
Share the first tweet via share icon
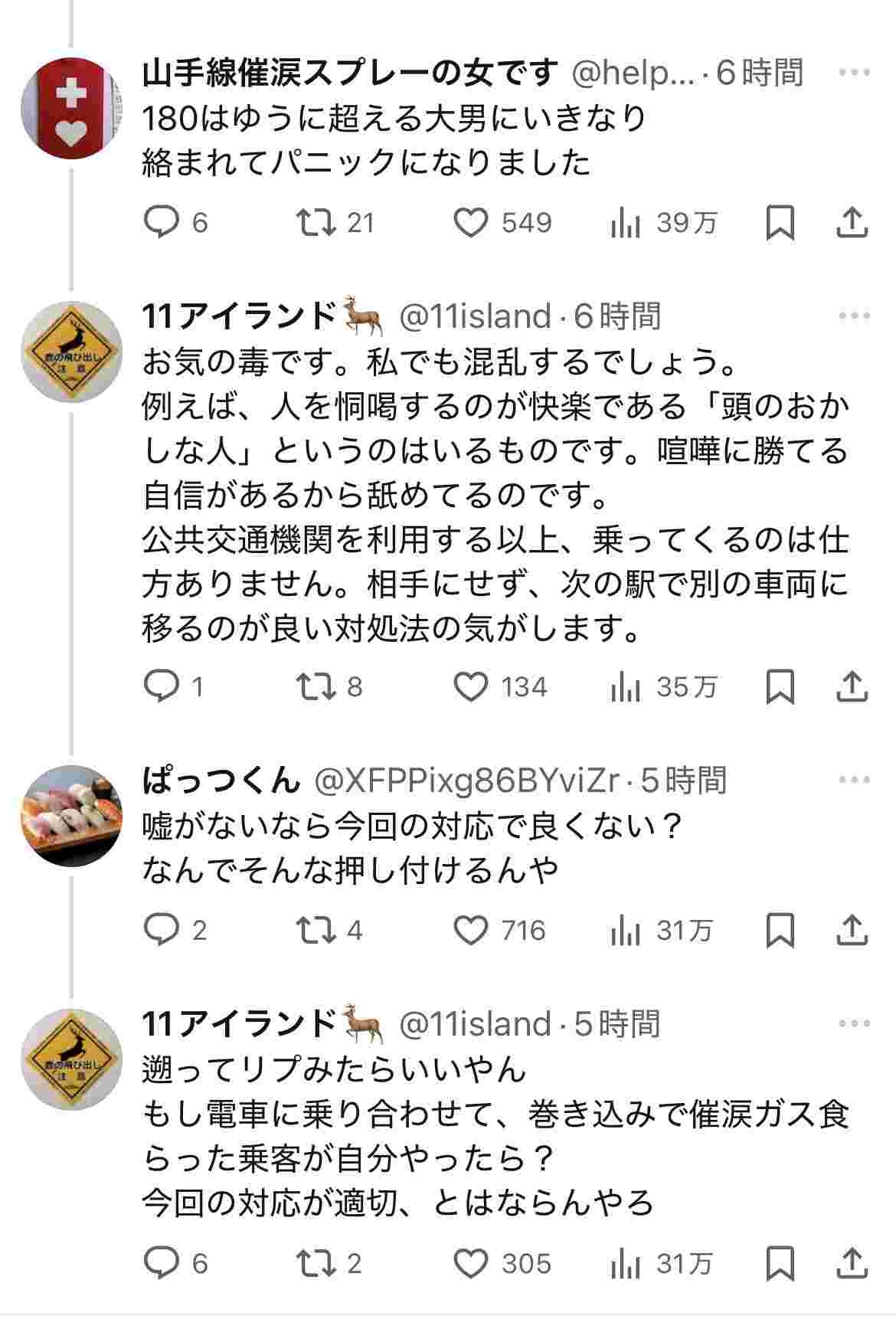tap(852, 223)
